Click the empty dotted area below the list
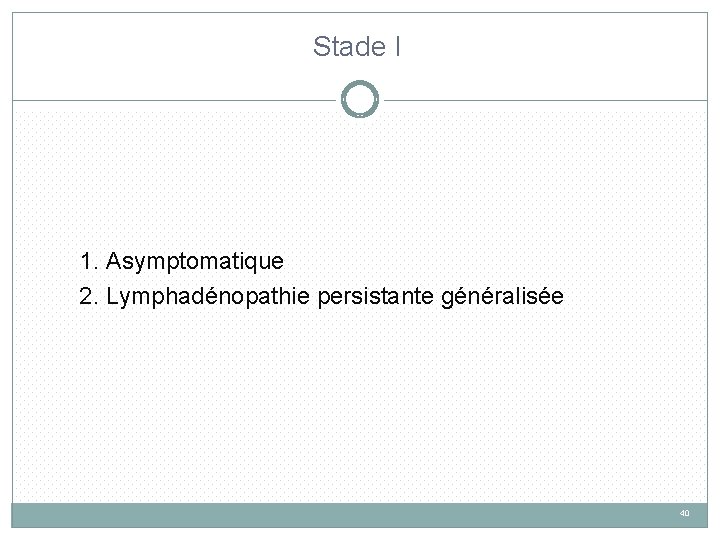 pos(360,404)
